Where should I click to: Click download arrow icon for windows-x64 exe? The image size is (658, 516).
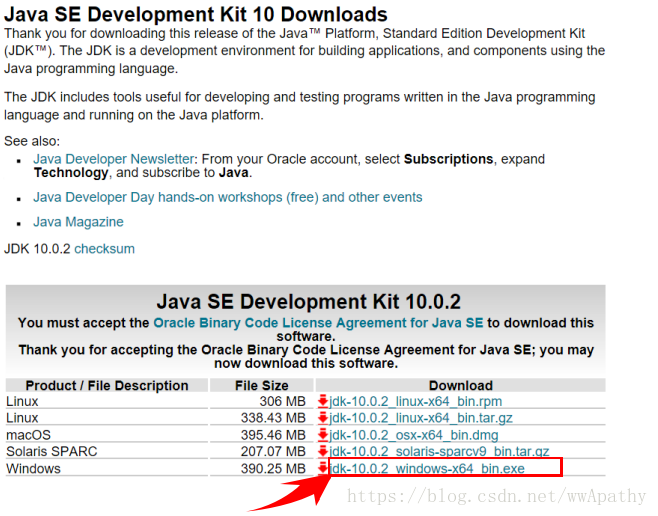click(323, 468)
